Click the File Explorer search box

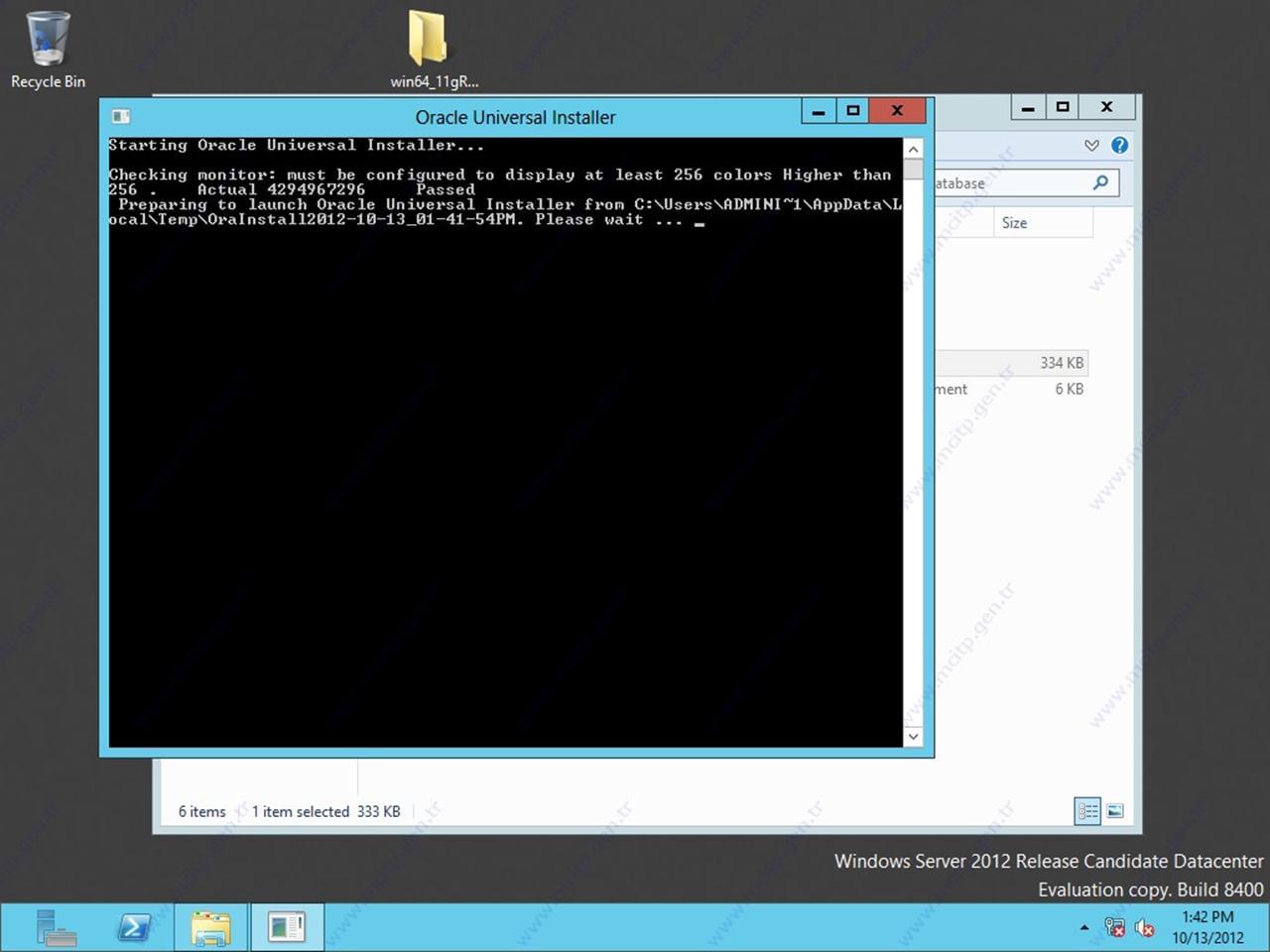(x=1026, y=183)
